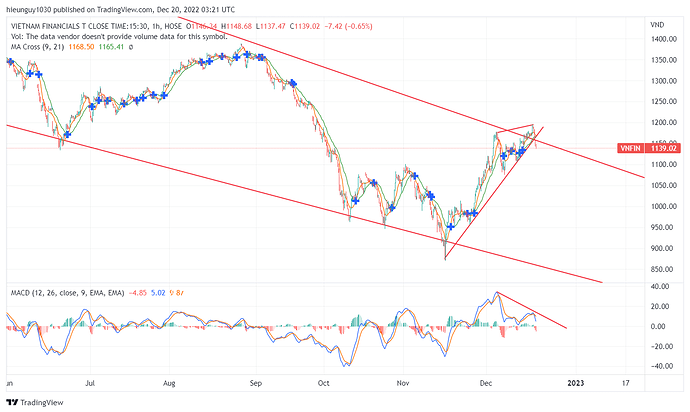Click the 1100.00 price axis label

(664, 164)
